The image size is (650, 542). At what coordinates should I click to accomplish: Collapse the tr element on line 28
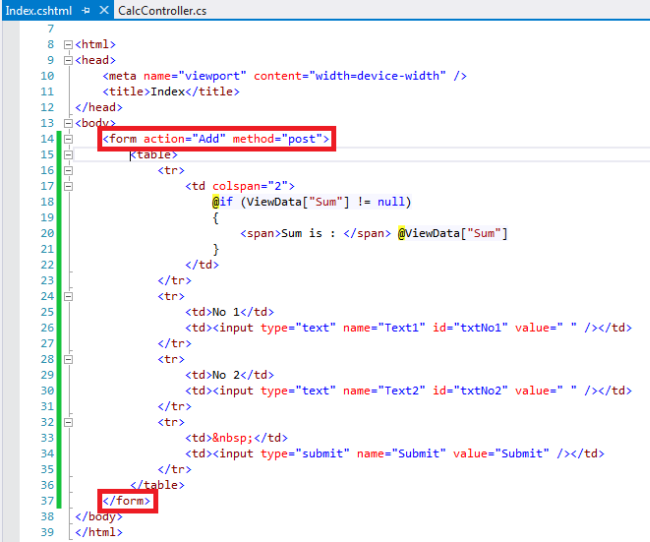[68, 359]
